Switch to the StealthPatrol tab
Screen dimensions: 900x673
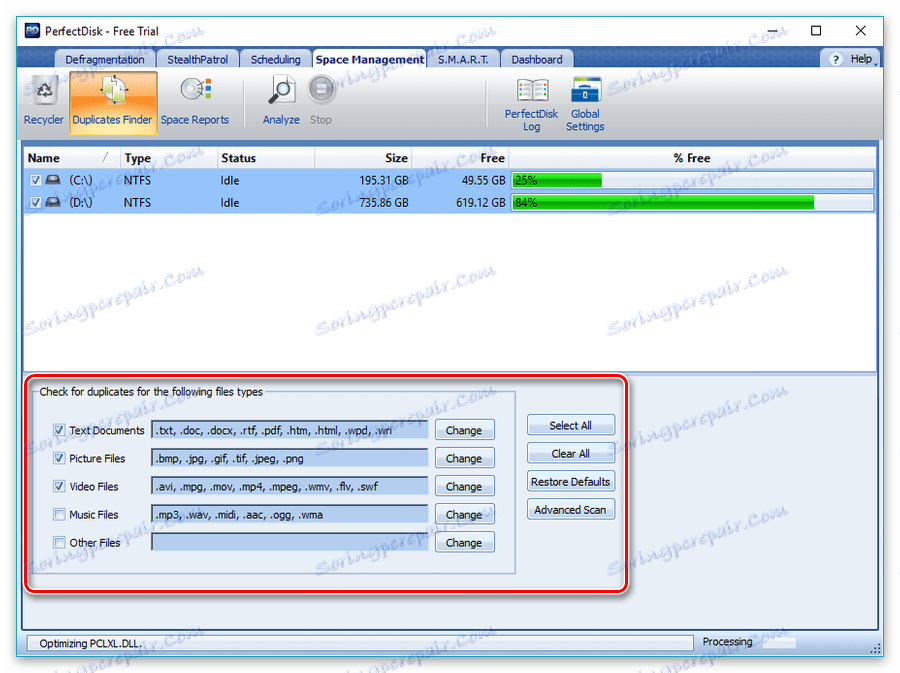[197, 60]
